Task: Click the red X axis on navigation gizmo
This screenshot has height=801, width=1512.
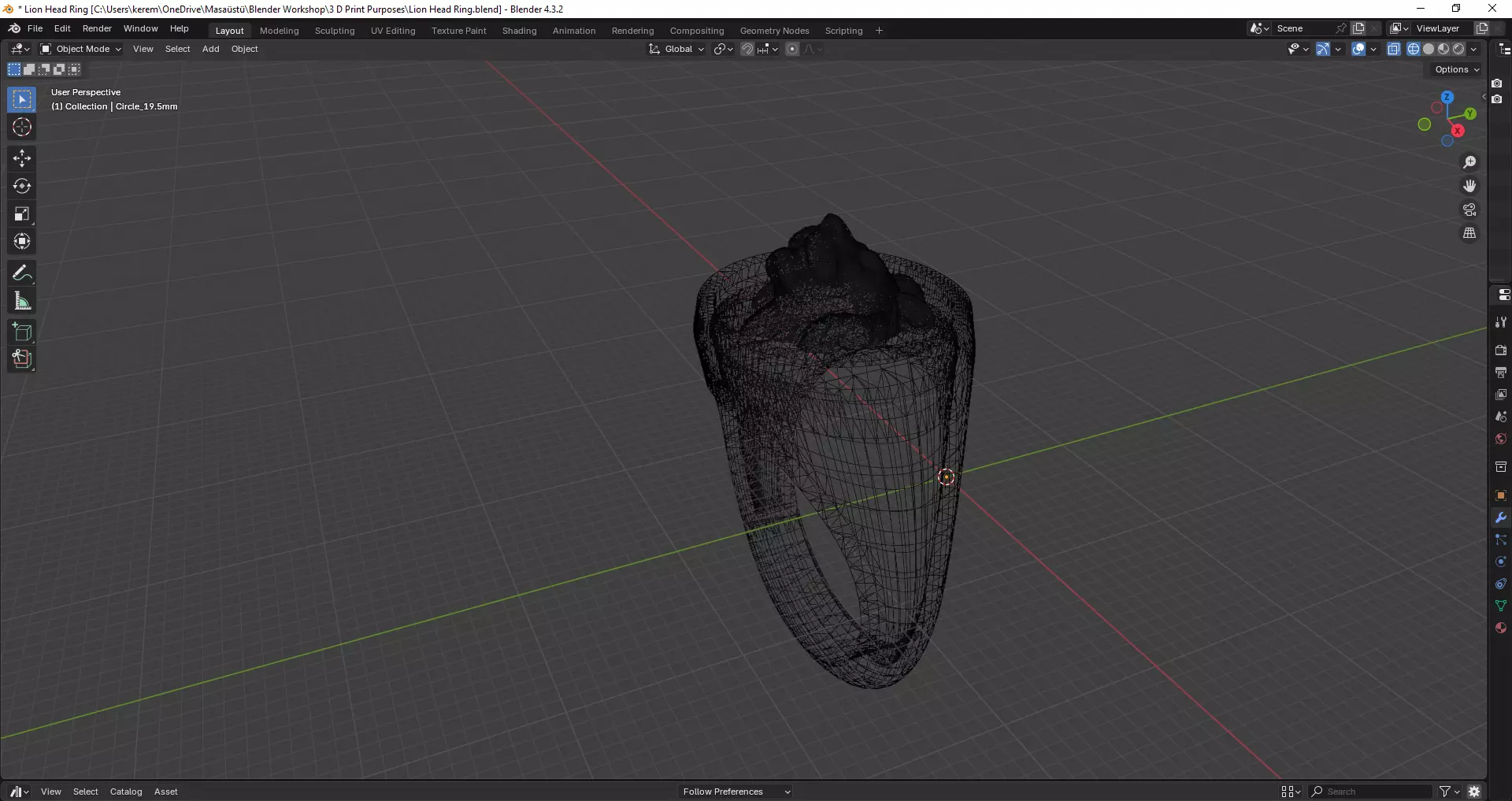Action: pos(1458,131)
